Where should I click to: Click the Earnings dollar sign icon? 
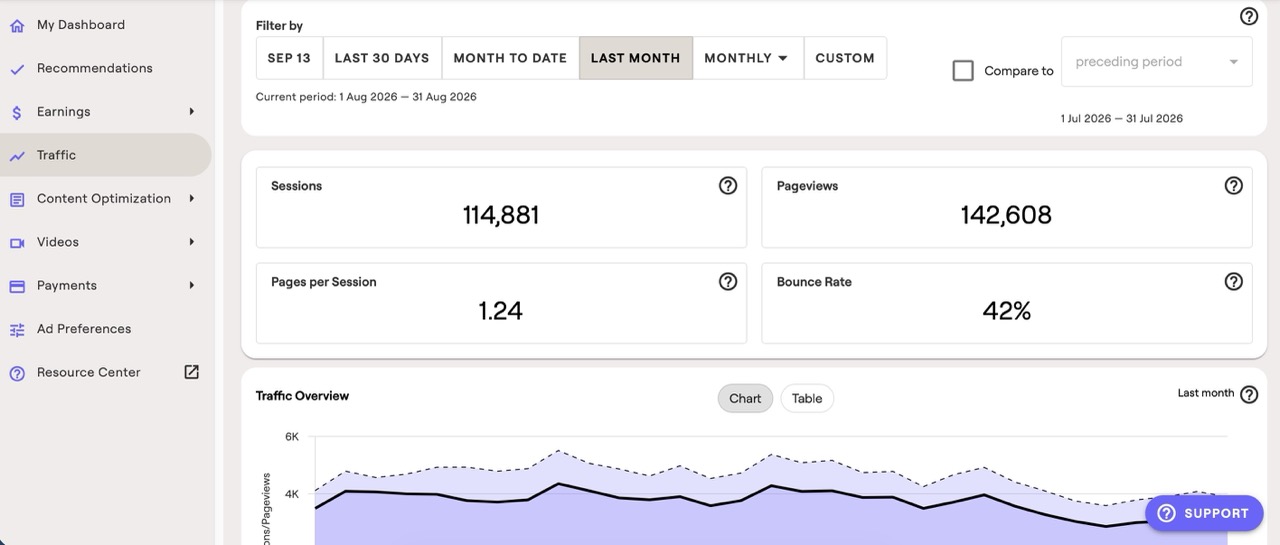pyautogui.click(x=17, y=112)
